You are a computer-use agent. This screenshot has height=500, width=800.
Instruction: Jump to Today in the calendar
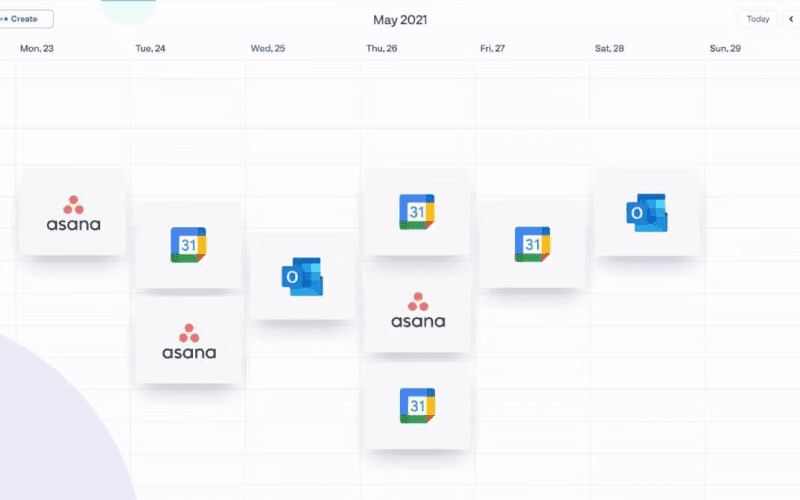(x=758, y=19)
